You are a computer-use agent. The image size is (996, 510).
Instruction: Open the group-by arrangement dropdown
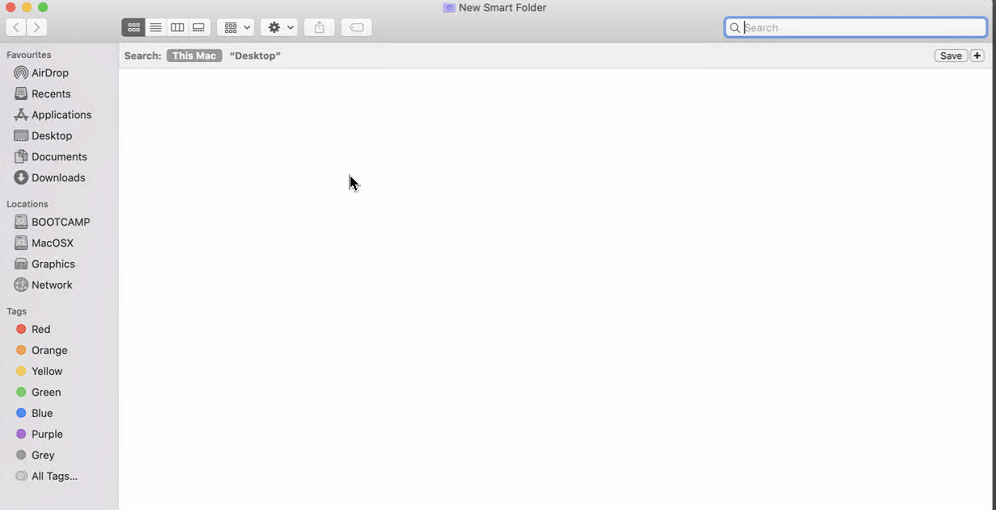click(236, 27)
